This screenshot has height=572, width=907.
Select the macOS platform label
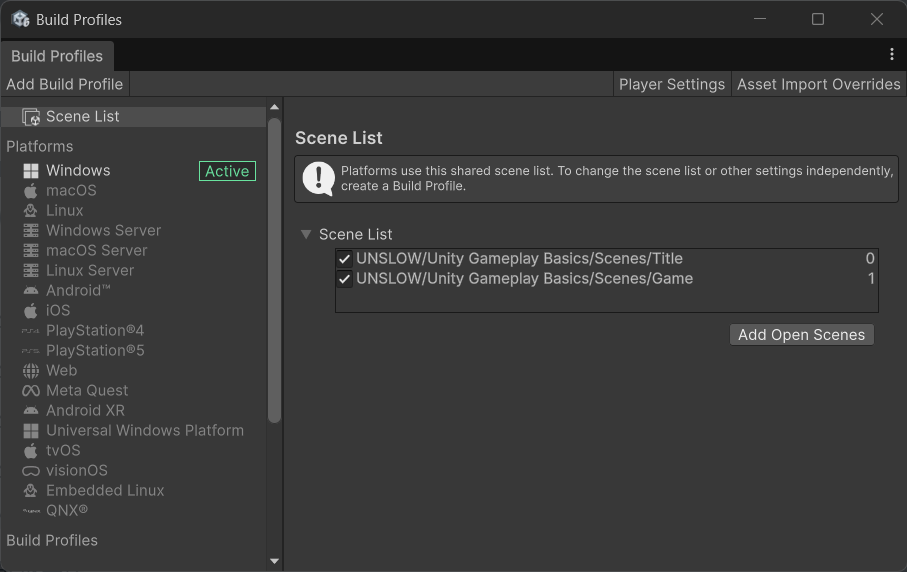coord(71,190)
